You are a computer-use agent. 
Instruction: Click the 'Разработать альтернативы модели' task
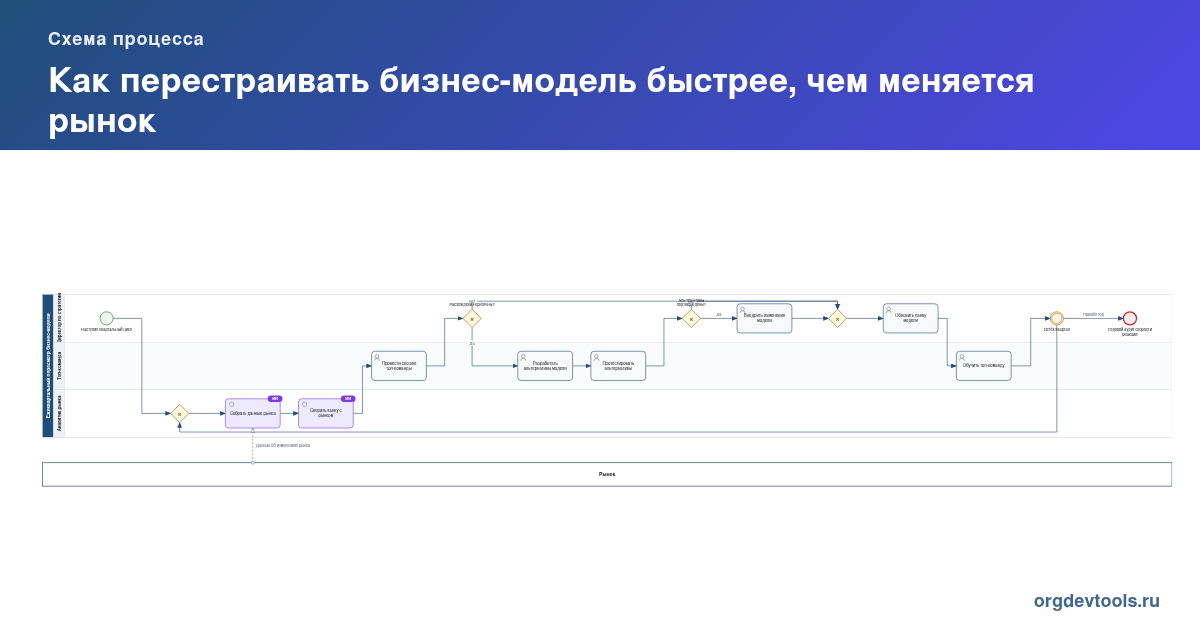click(545, 366)
